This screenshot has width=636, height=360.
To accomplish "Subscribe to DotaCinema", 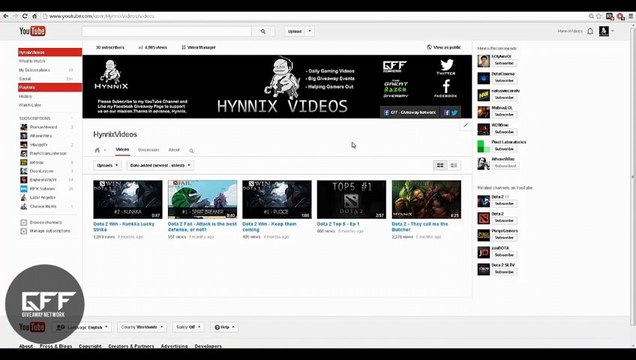I will 504,80.
